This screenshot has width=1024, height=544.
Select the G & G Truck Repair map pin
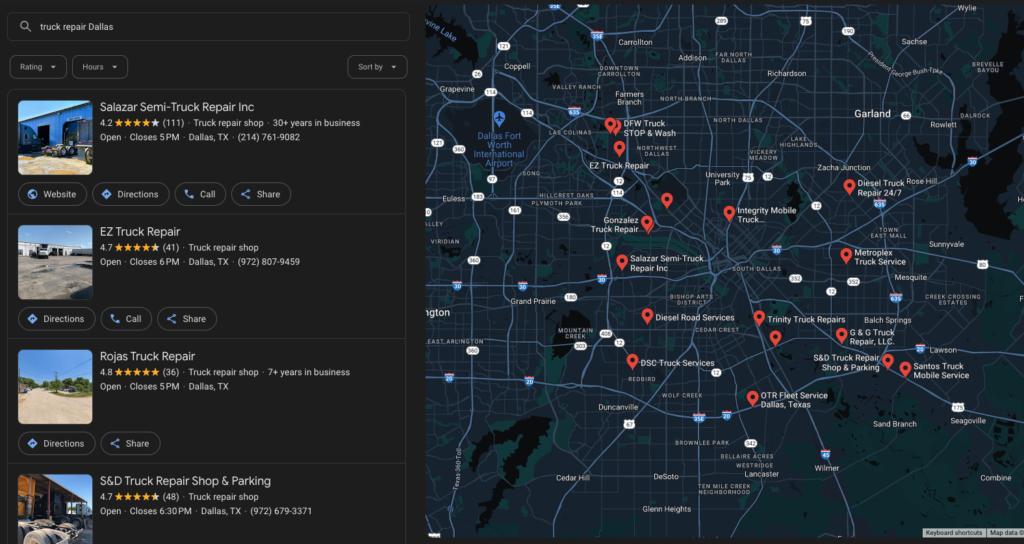point(842,335)
